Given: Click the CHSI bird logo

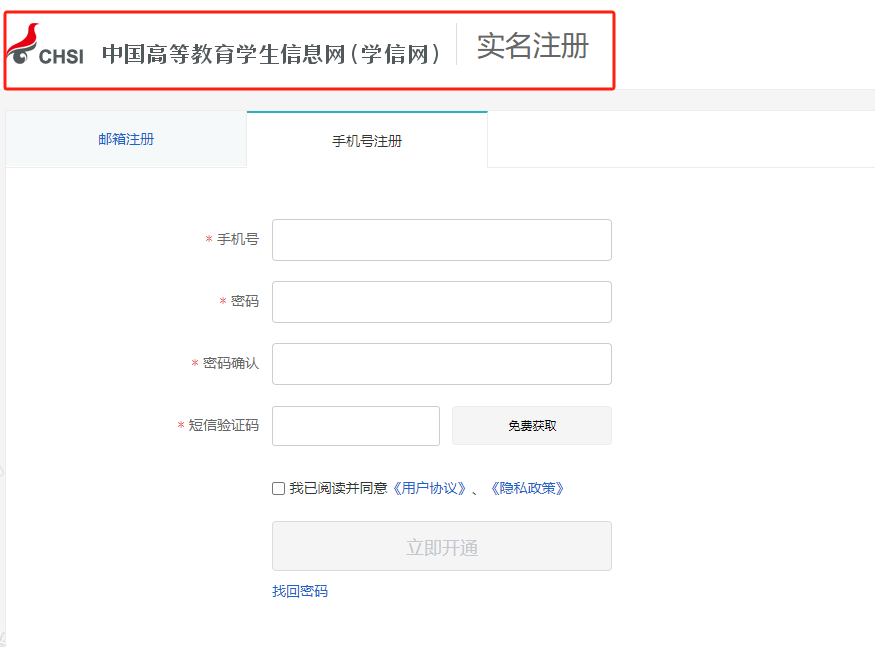Looking at the screenshot, I should click(x=44, y=47).
